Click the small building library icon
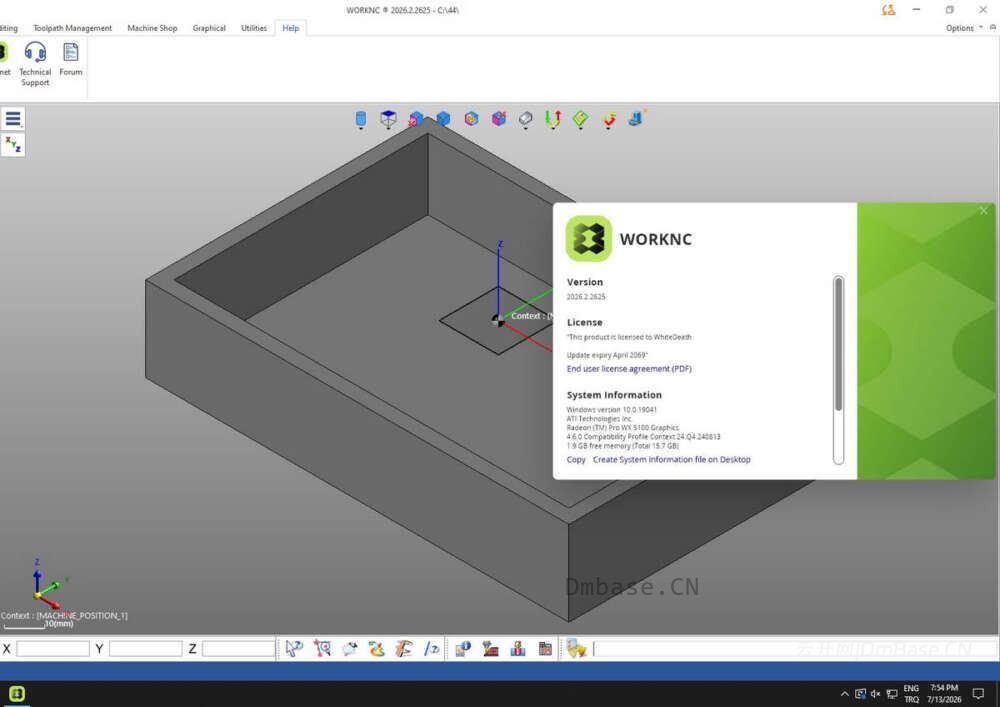 pos(545,649)
